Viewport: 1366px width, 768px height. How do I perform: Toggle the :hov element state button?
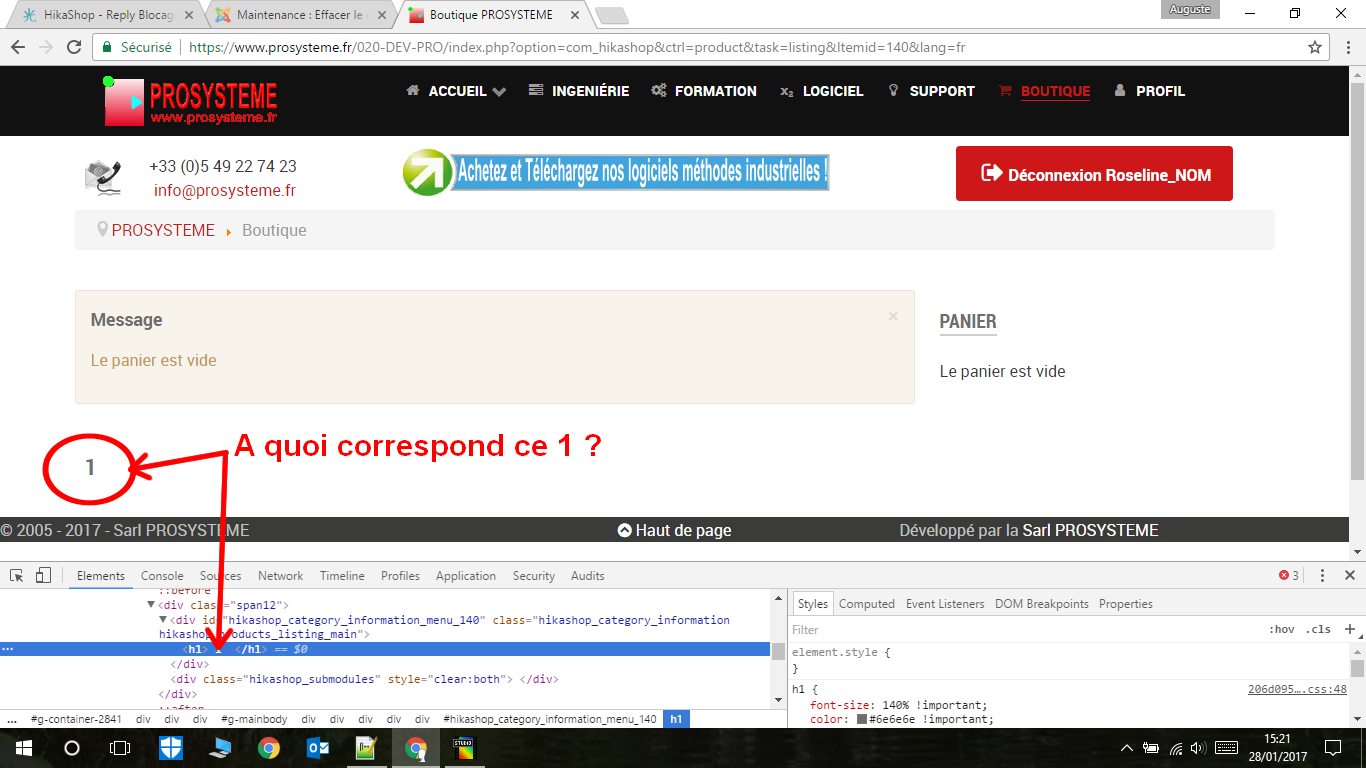[x=1281, y=629]
